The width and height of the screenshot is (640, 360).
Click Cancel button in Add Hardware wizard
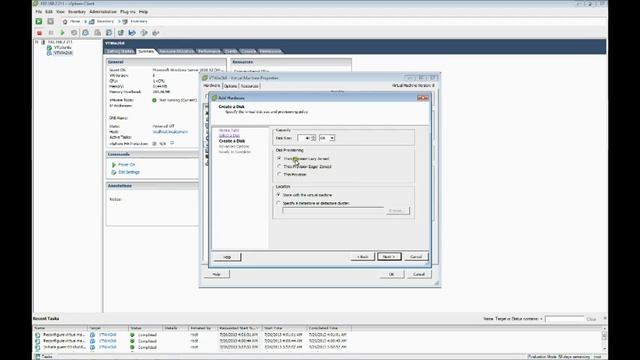click(x=416, y=257)
